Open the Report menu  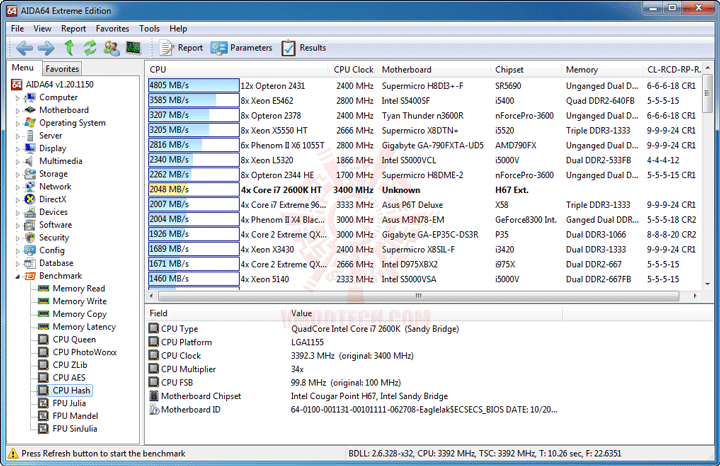tap(73, 28)
